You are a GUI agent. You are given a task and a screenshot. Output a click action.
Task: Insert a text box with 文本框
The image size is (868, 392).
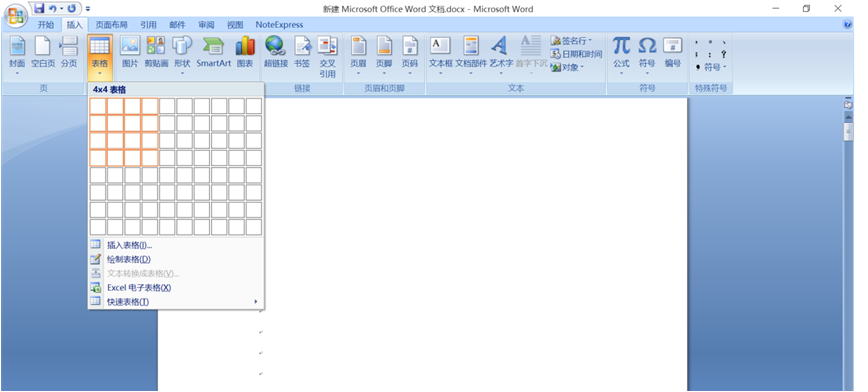point(441,56)
